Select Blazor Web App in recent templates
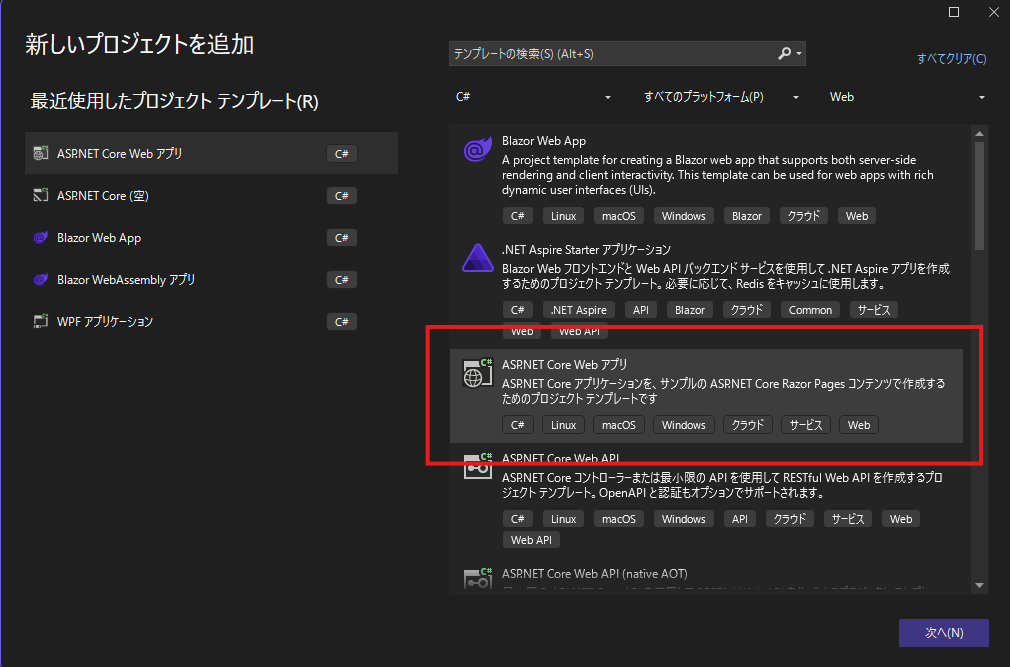 pos(211,238)
